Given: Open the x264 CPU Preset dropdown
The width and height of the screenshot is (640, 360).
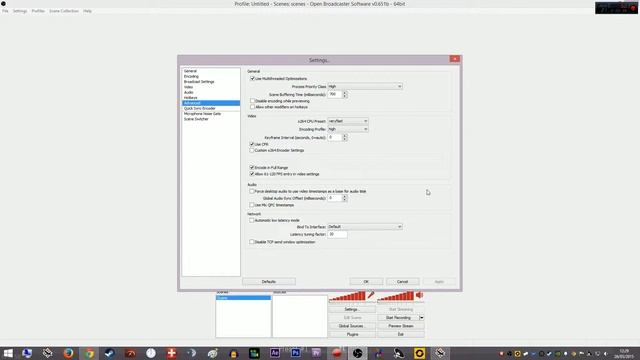Looking at the screenshot, I should pos(348,121).
